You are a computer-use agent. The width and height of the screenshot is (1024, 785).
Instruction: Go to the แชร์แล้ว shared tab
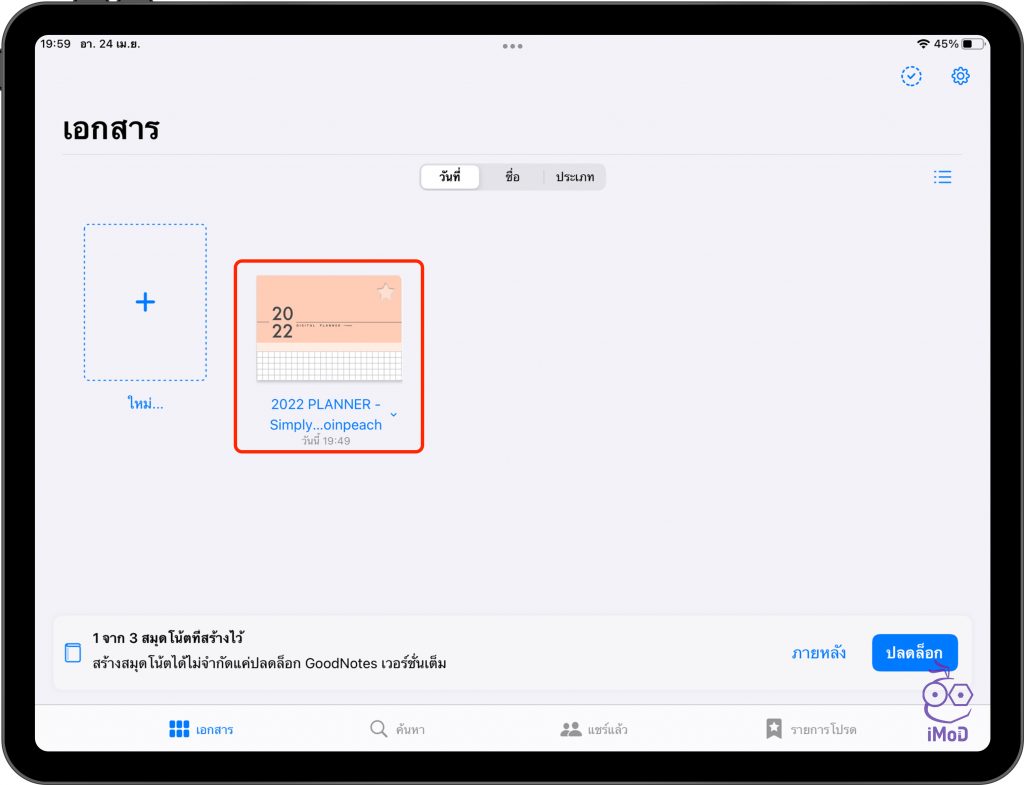(x=594, y=729)
